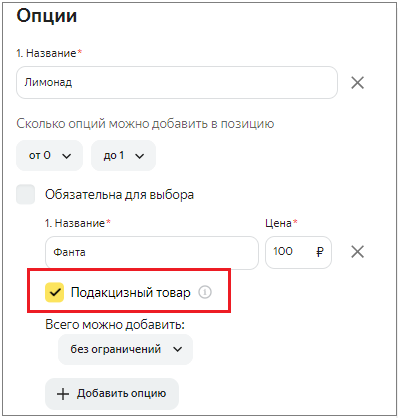
Task: Click the Фанта option name field
Action: click(x=152, y=252)
